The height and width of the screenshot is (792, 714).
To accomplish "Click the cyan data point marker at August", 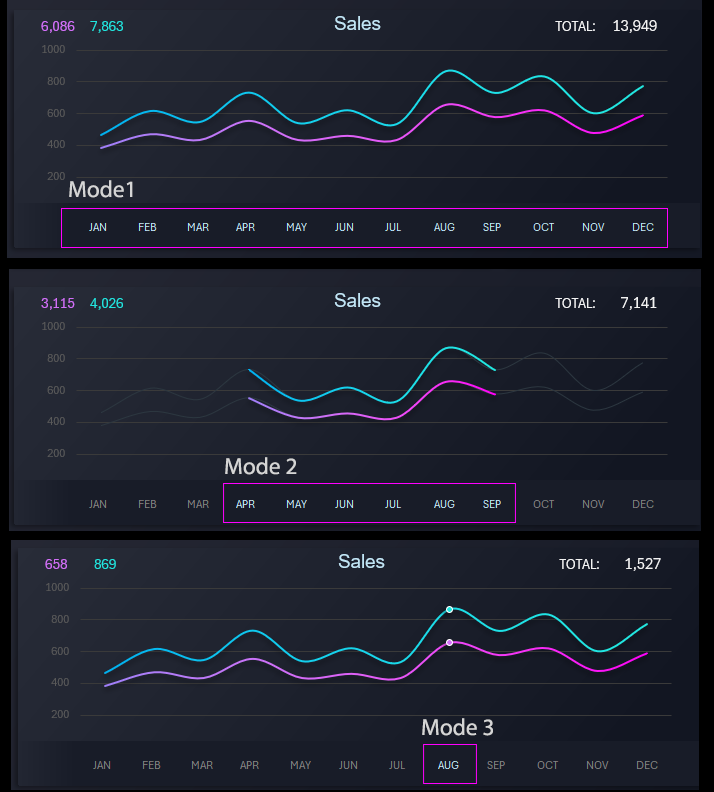I will pos(450,609).
